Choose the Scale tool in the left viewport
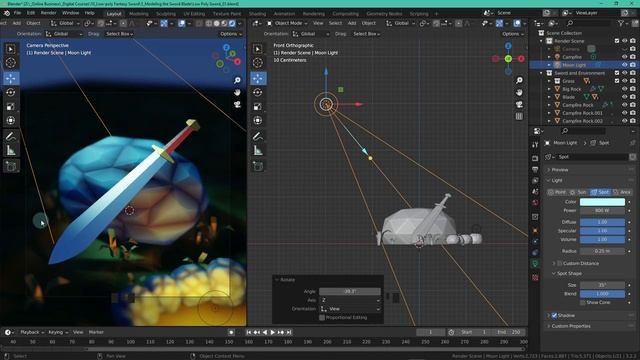The height and width of the screenshot is (360, 640). point(11,107)
